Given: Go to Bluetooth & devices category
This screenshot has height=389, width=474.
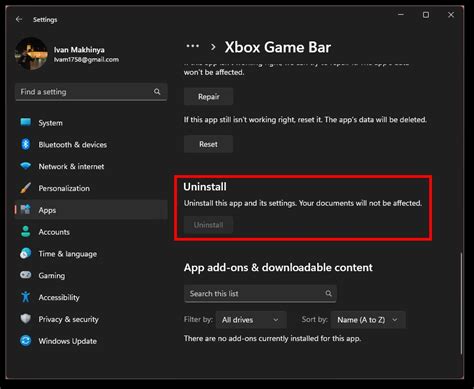Looking at the screenshot, I should click(x=73, y=145).
